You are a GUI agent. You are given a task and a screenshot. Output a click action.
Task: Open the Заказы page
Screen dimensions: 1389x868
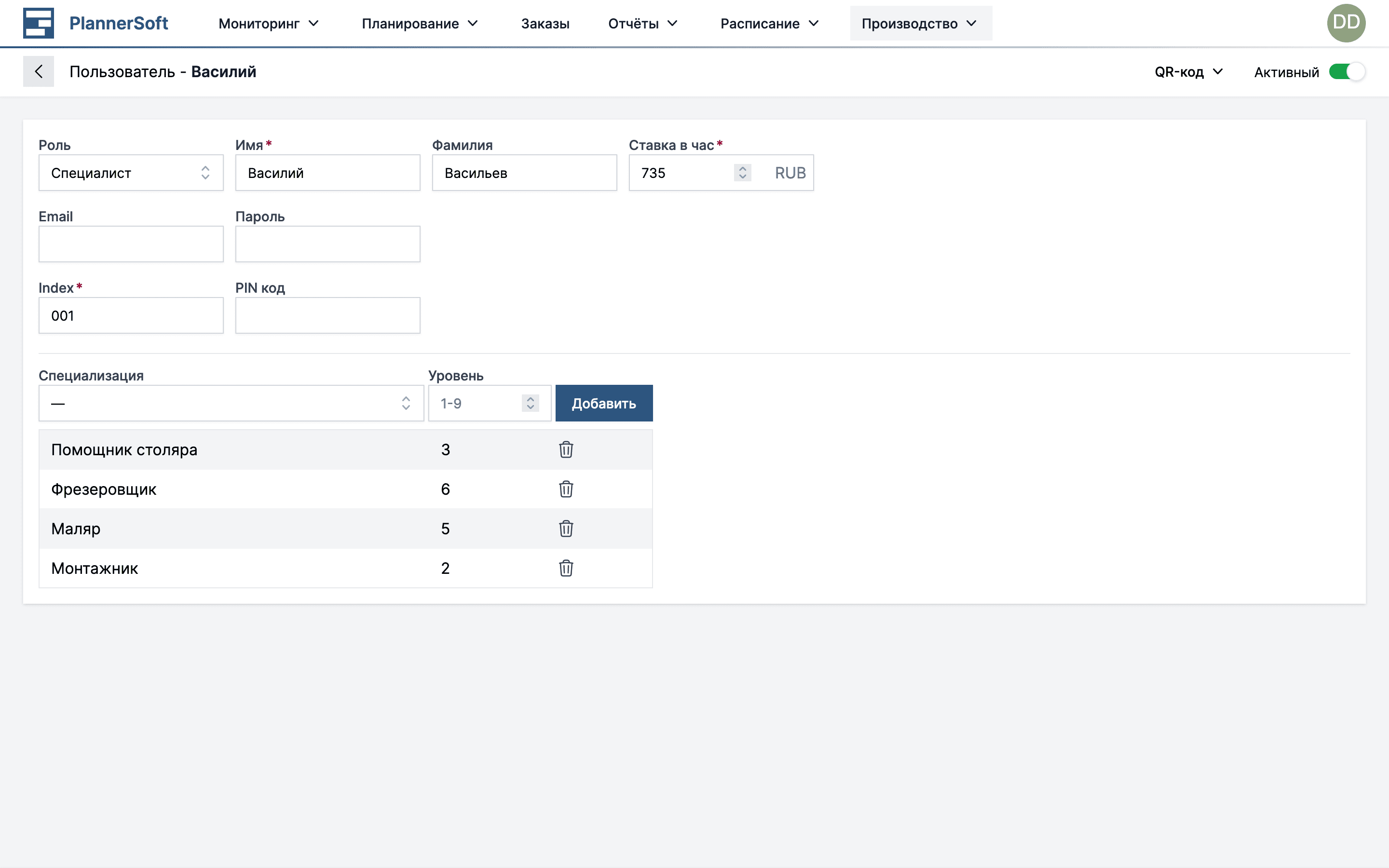545,24
